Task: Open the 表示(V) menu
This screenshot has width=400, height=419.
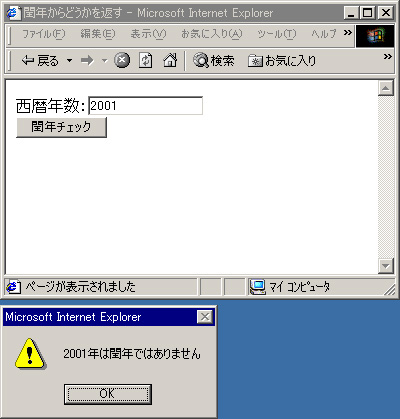Action: 148,34
